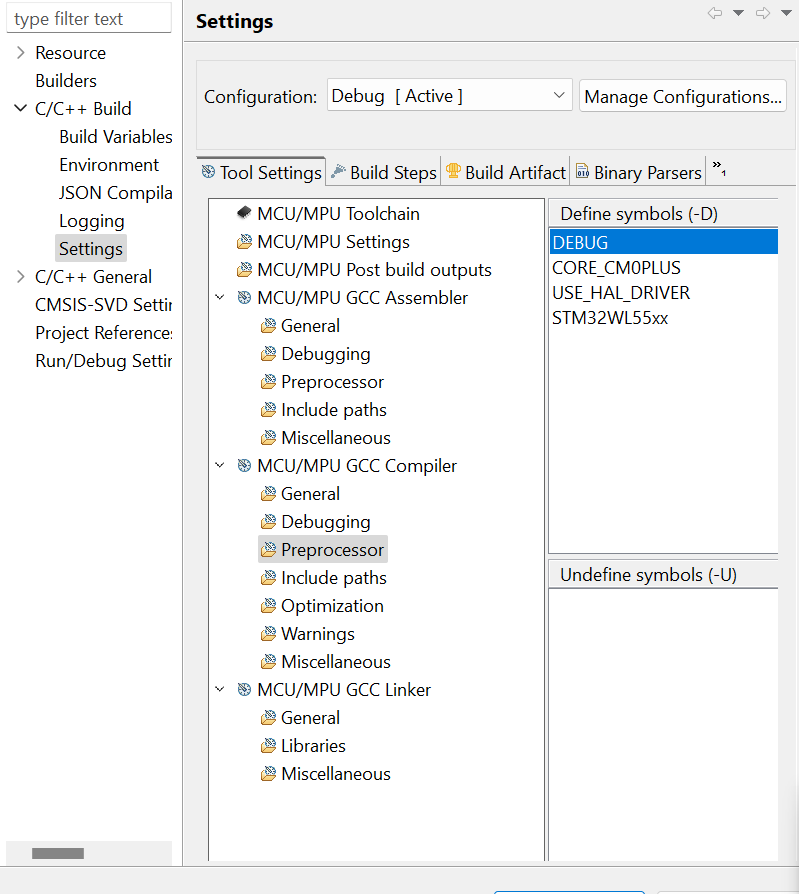Image resolution: width=799 pixels, height=894 pixels.
Task: Click the Optimization option icon
Action: (268, 605)
